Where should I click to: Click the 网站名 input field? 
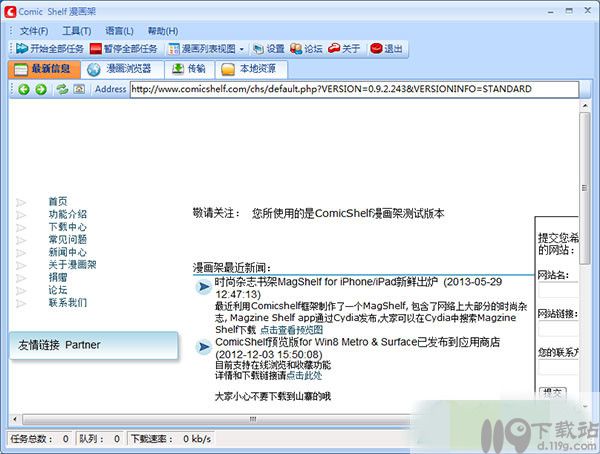pos(558,290)
